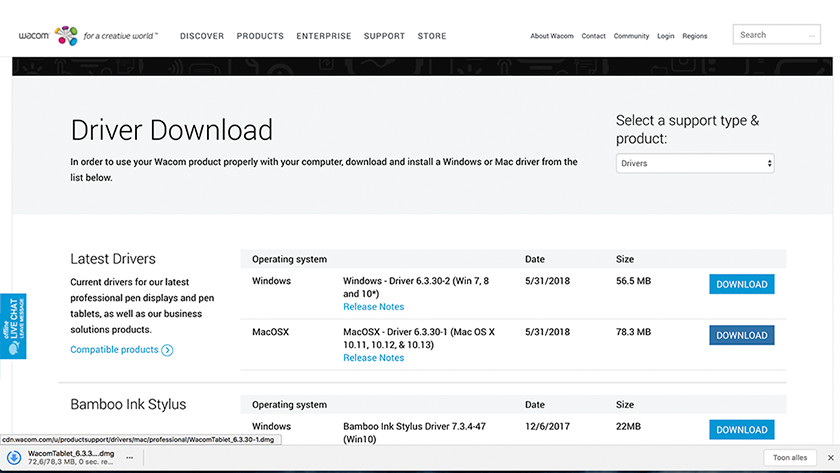Open the SUPPORT menu
The width and height of the screenshot is (840, 473).
pyautogui.click(x=384, y=36)
